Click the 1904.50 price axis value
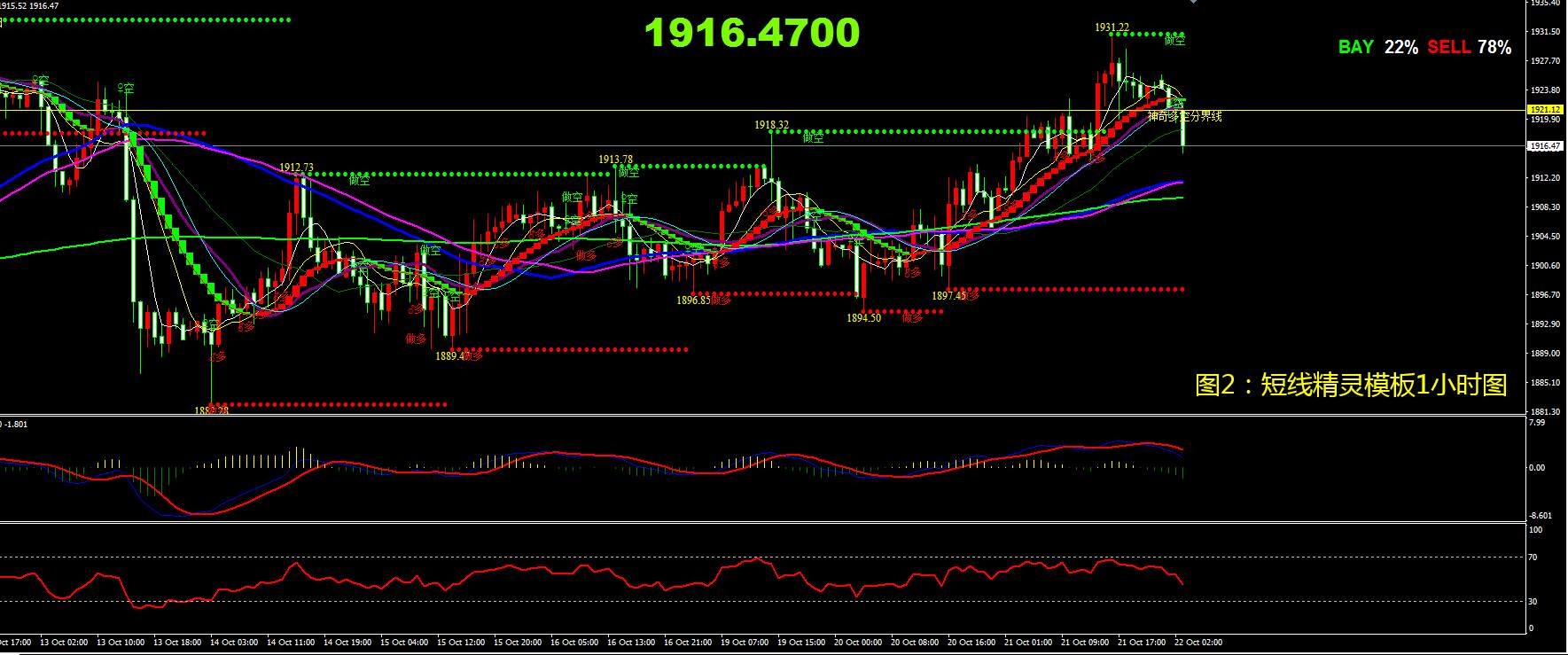This screenshot has width=1568, height=655. (1545, 237)
